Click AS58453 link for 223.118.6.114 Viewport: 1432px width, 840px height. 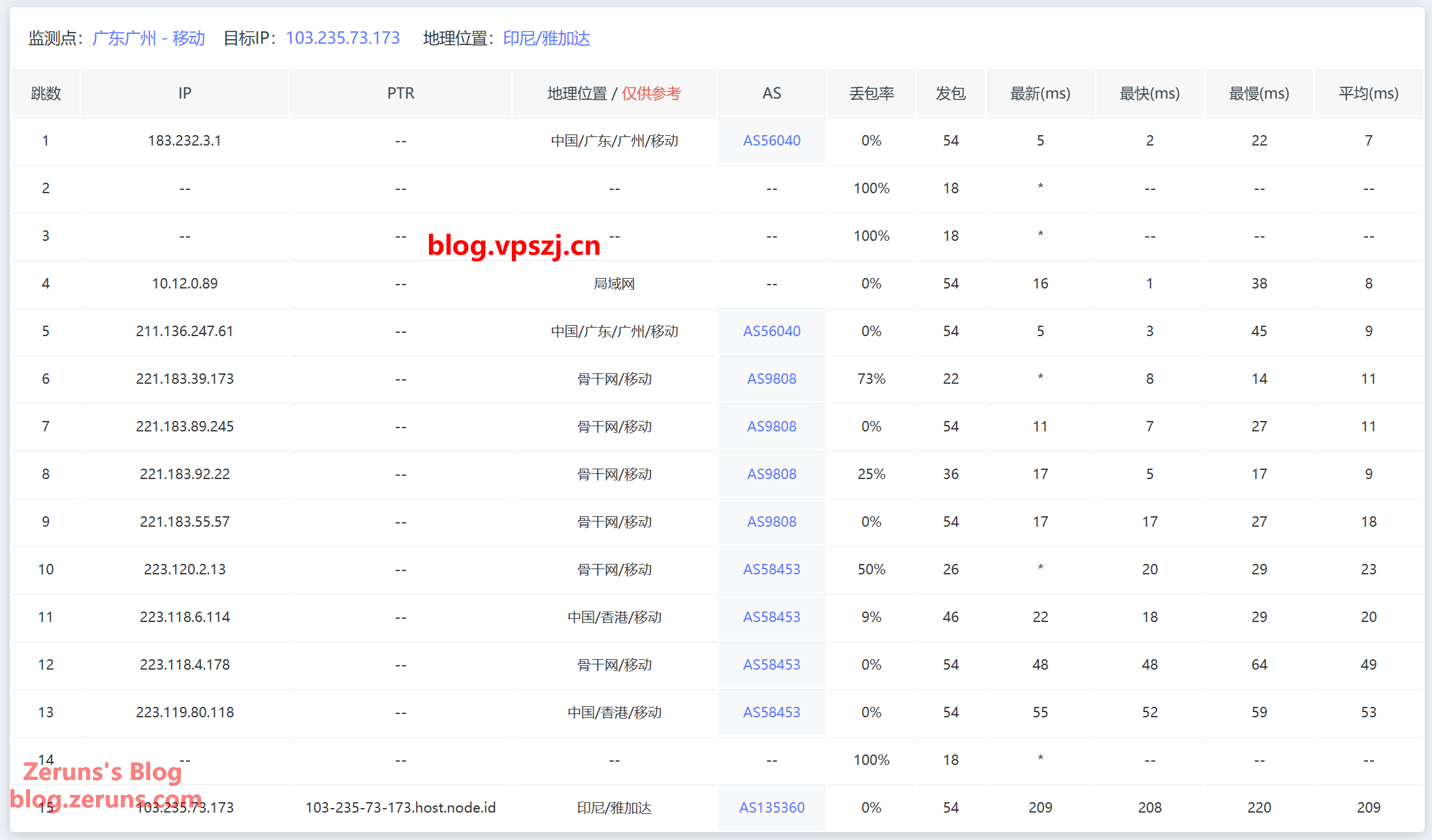click(771, 617)
